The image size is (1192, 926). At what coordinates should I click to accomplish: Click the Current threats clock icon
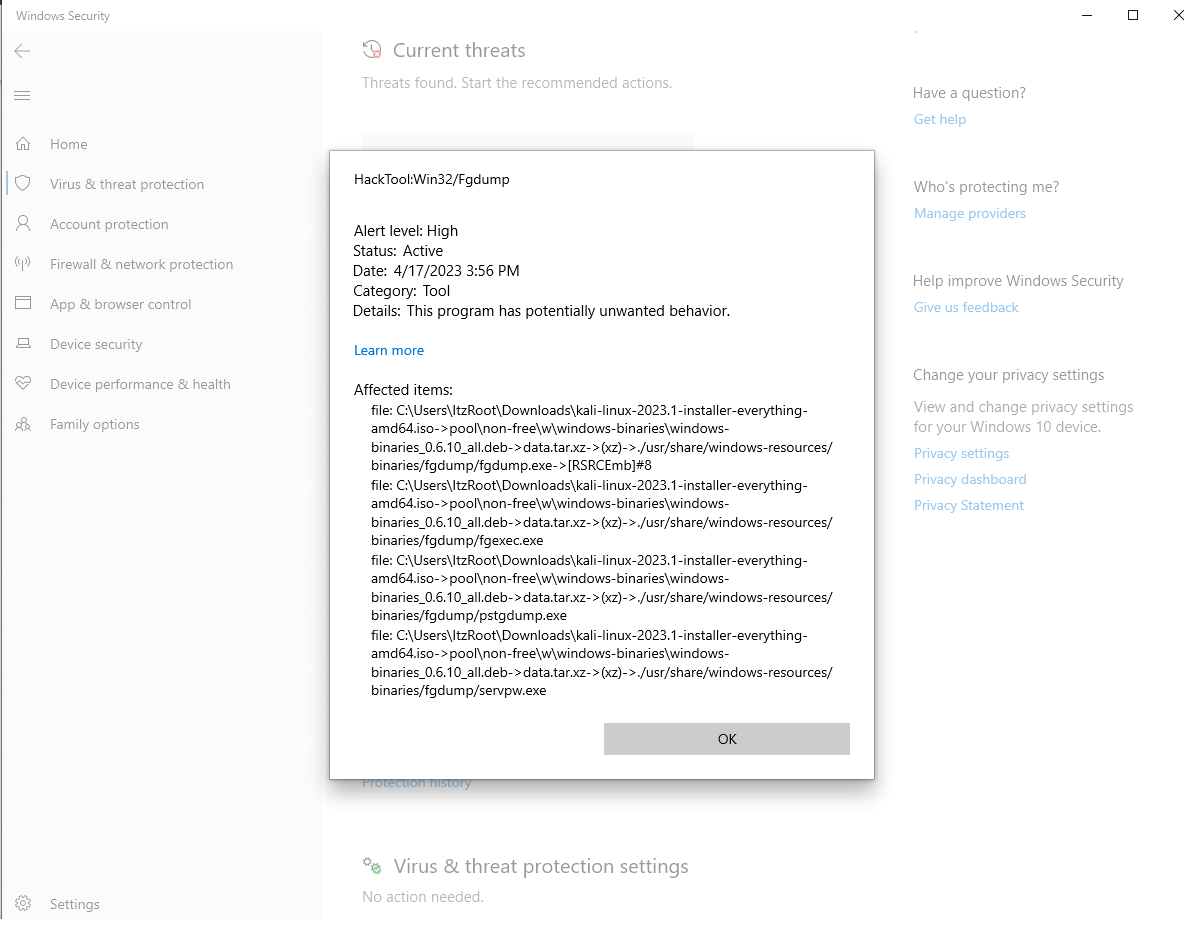tap(372, 49)
